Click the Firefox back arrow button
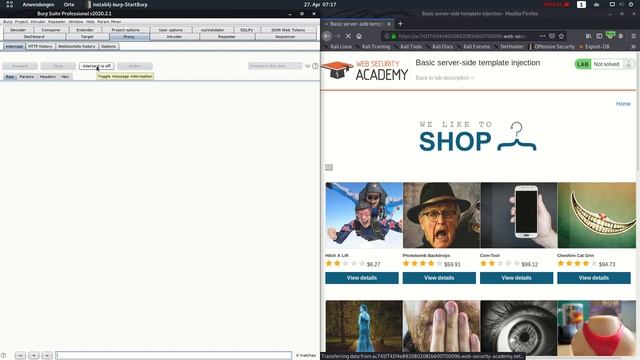 click(327, 36)
